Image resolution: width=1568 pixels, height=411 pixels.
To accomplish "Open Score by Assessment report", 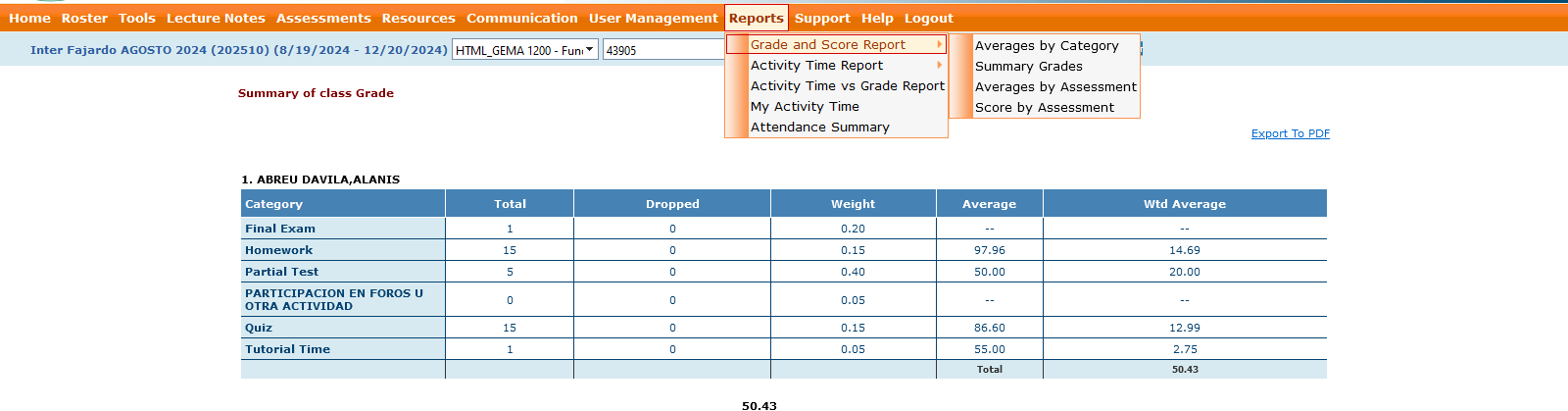I will 1045,108.
